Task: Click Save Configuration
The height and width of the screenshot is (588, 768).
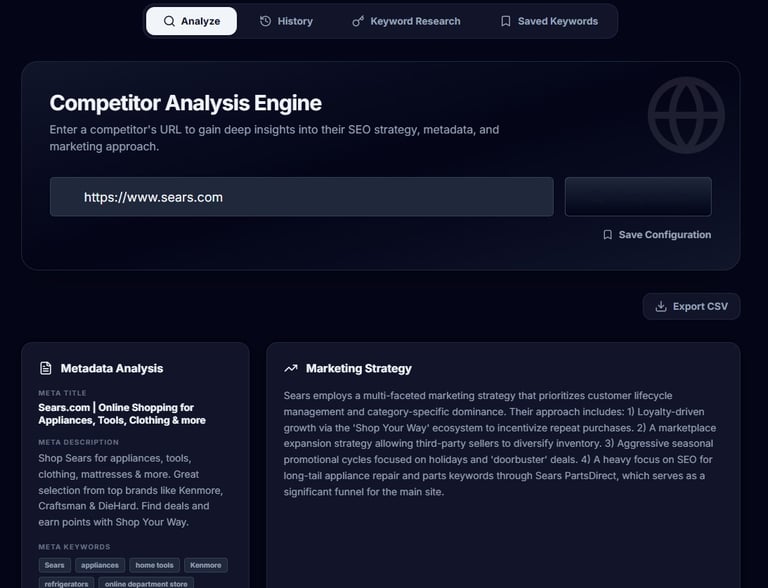Action: pos(657,235)
